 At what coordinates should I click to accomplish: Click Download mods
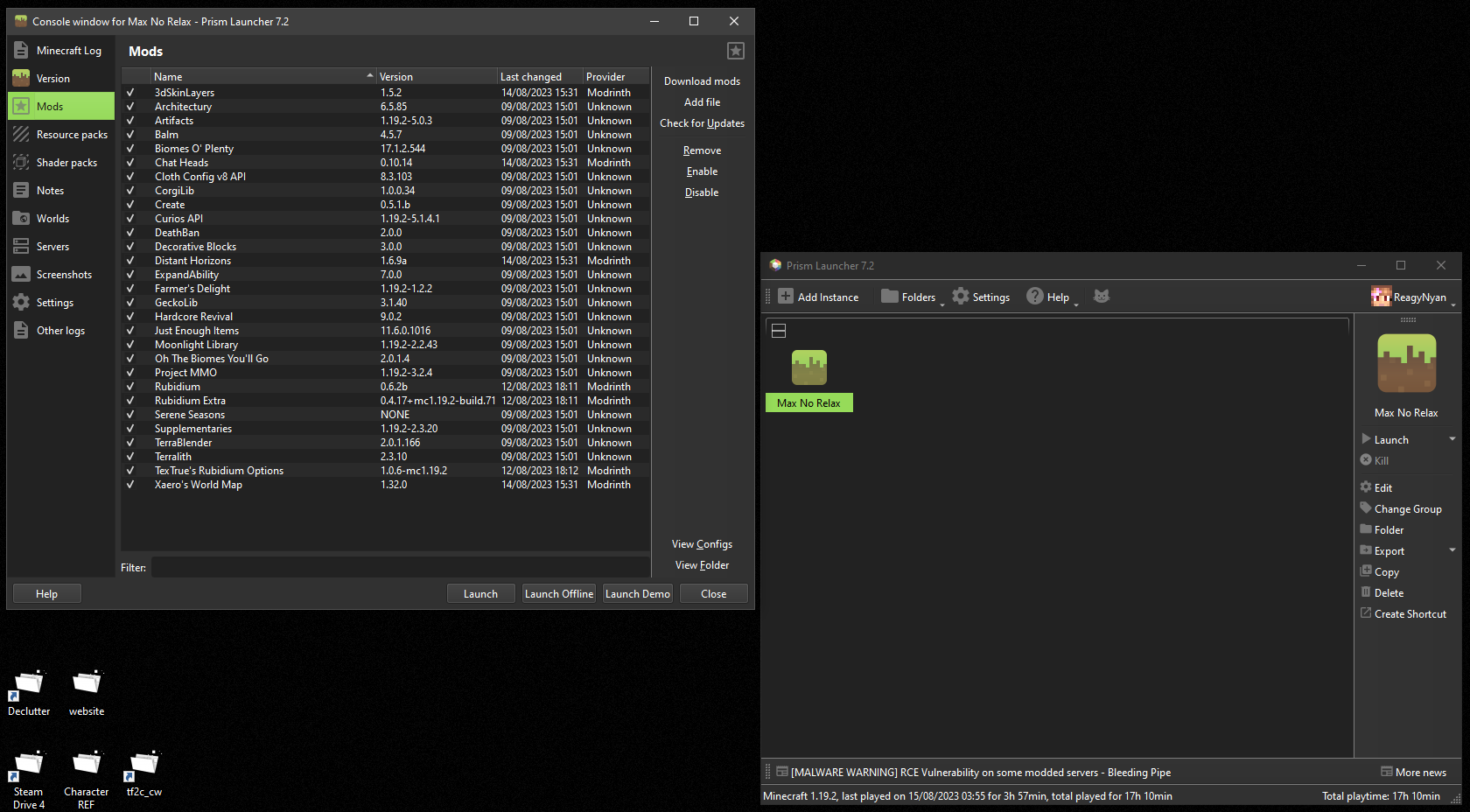[702, 81]
